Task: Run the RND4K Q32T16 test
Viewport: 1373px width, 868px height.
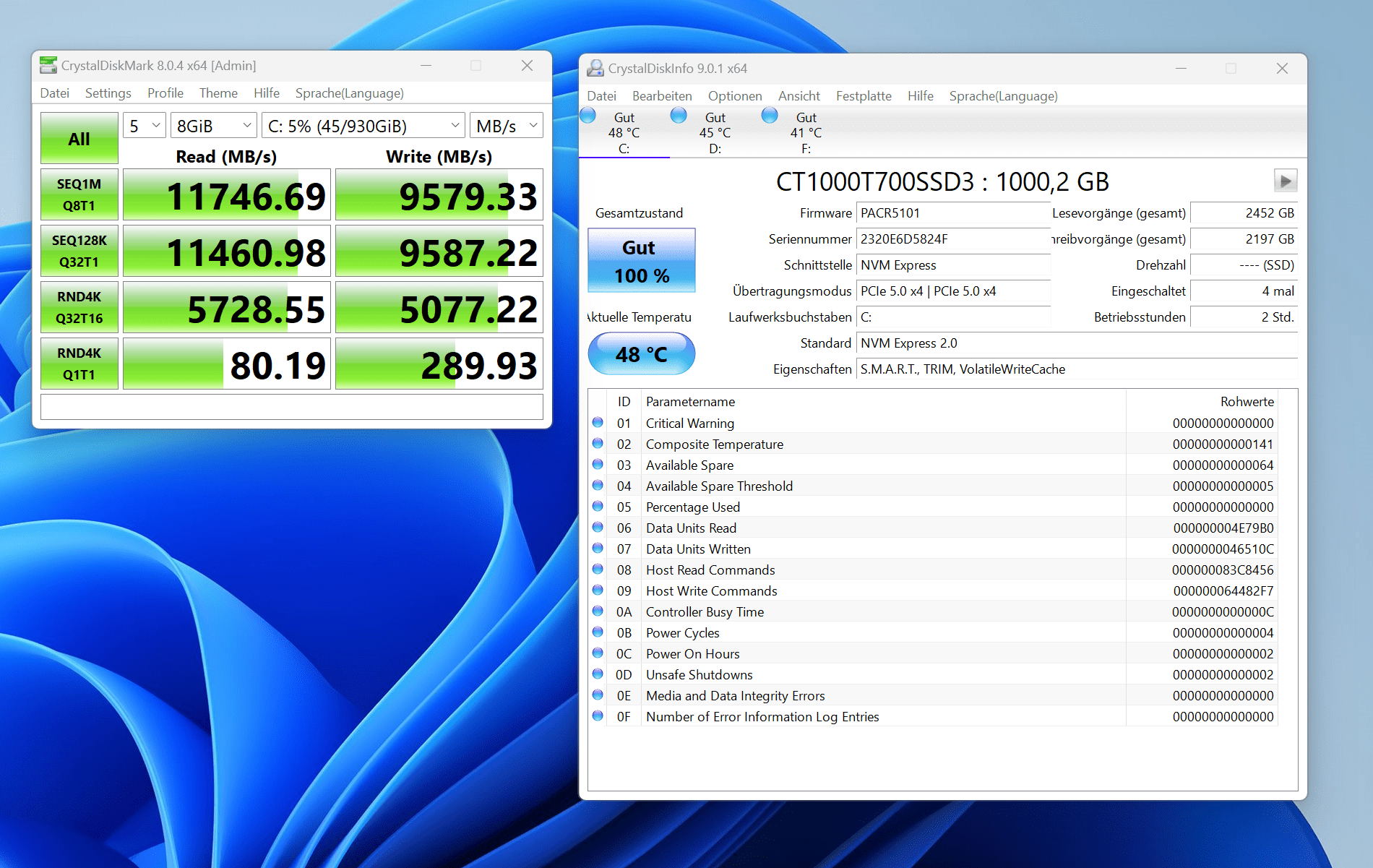Action: (79, 307)
